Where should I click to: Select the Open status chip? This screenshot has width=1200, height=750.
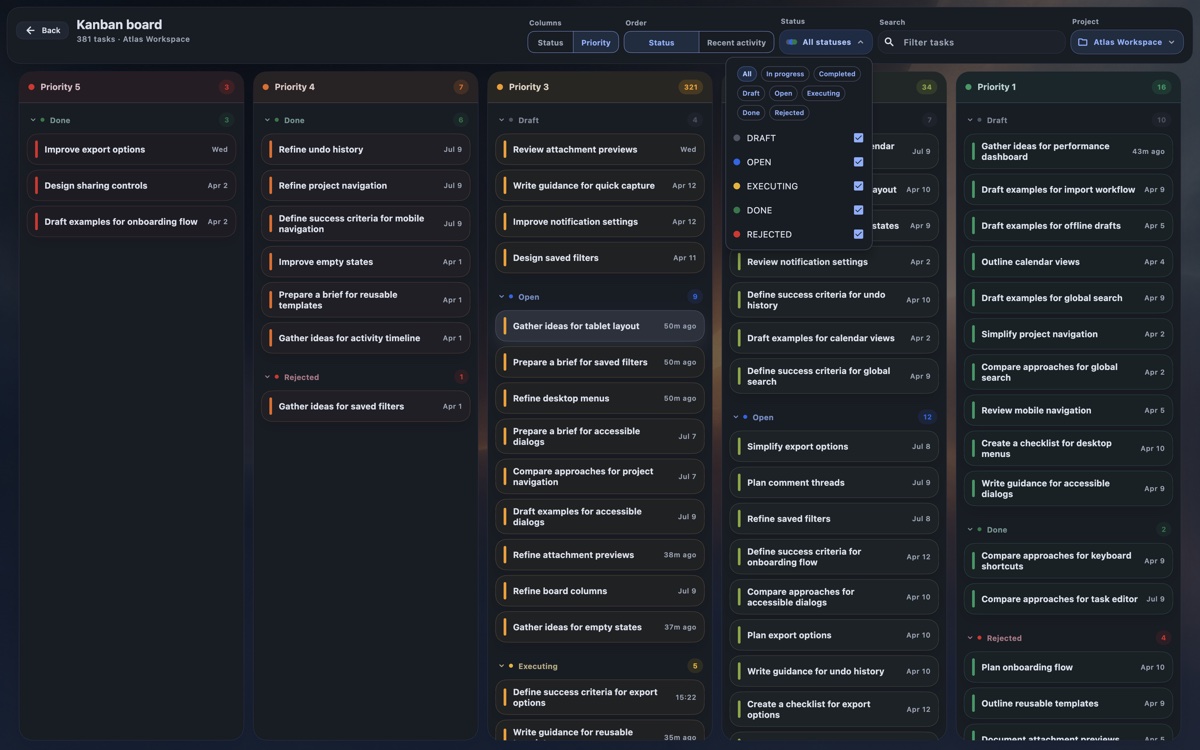783,93
